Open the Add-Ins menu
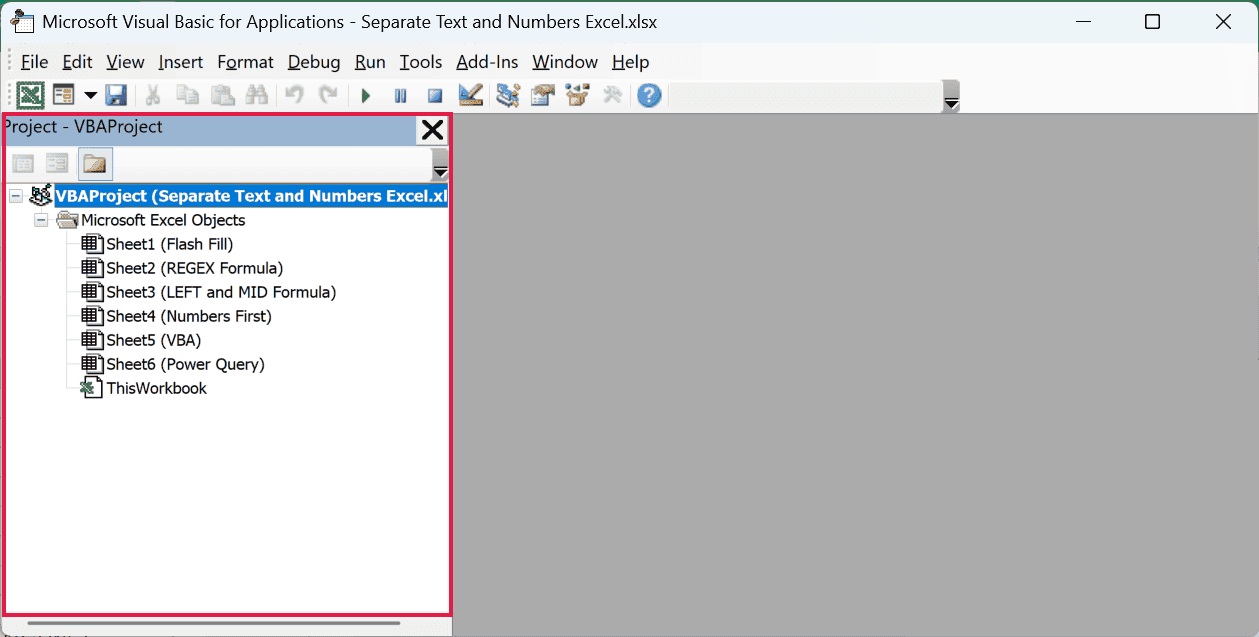The image size is (1259, 637). [487, 62]
